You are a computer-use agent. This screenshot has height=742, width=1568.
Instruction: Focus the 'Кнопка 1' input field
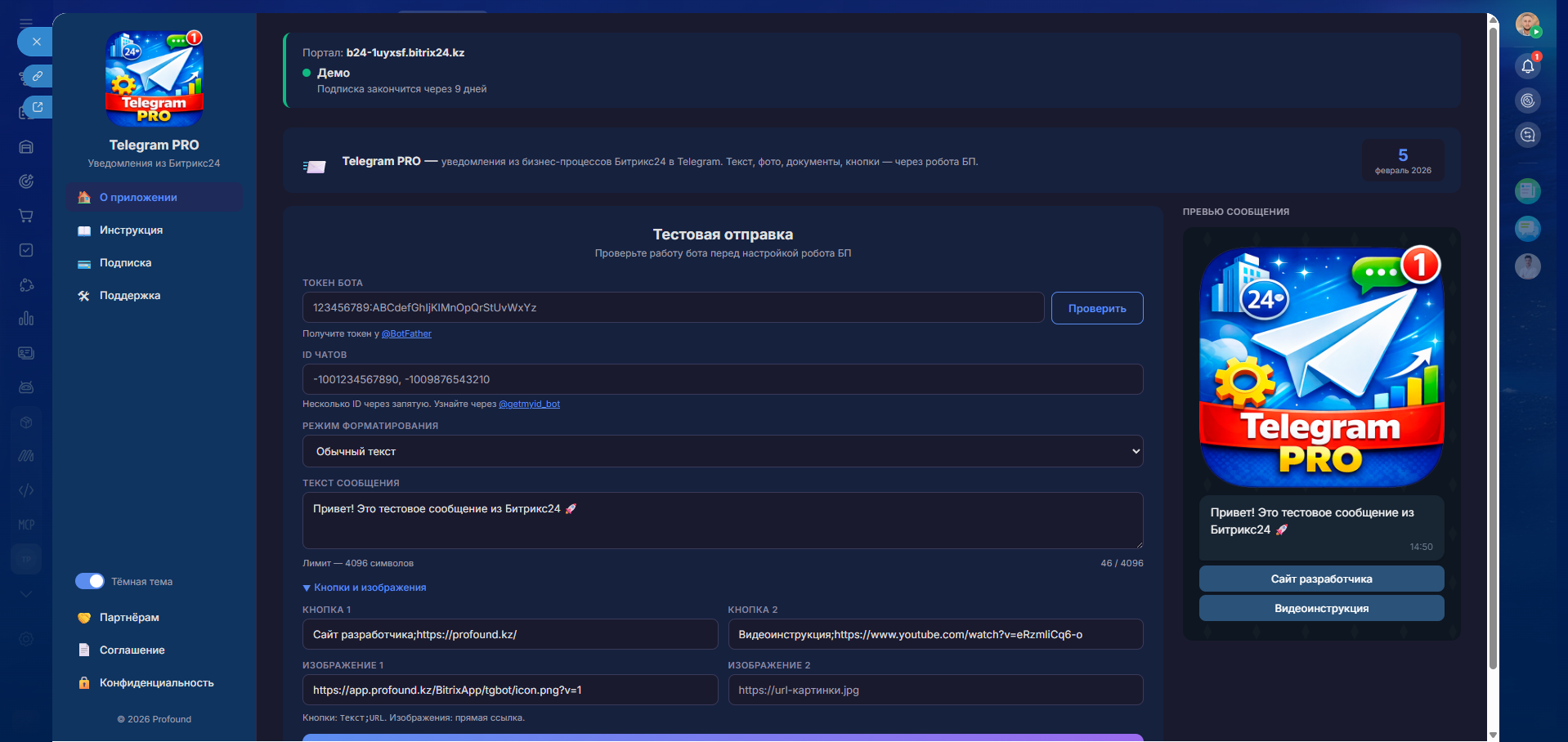(510, 634)
